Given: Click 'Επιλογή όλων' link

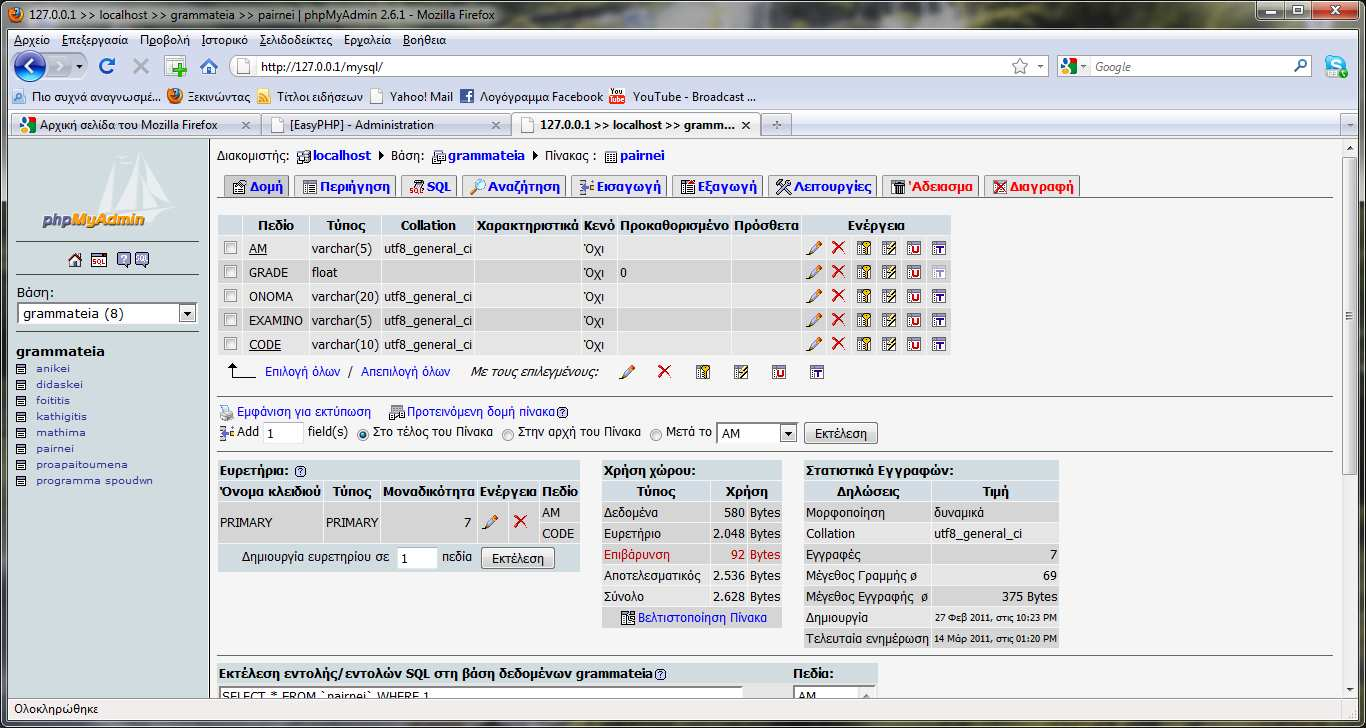Looking at the screenshot, I should click(x=302, y=371).
